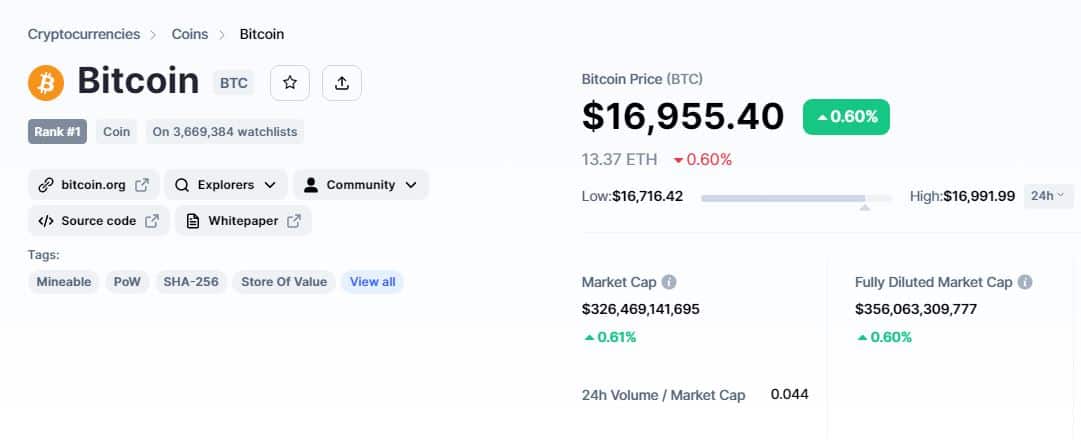Viewport: 1081px width, 445px height.
Task: Click the low-high price range slider
Action: coord(796,199)
